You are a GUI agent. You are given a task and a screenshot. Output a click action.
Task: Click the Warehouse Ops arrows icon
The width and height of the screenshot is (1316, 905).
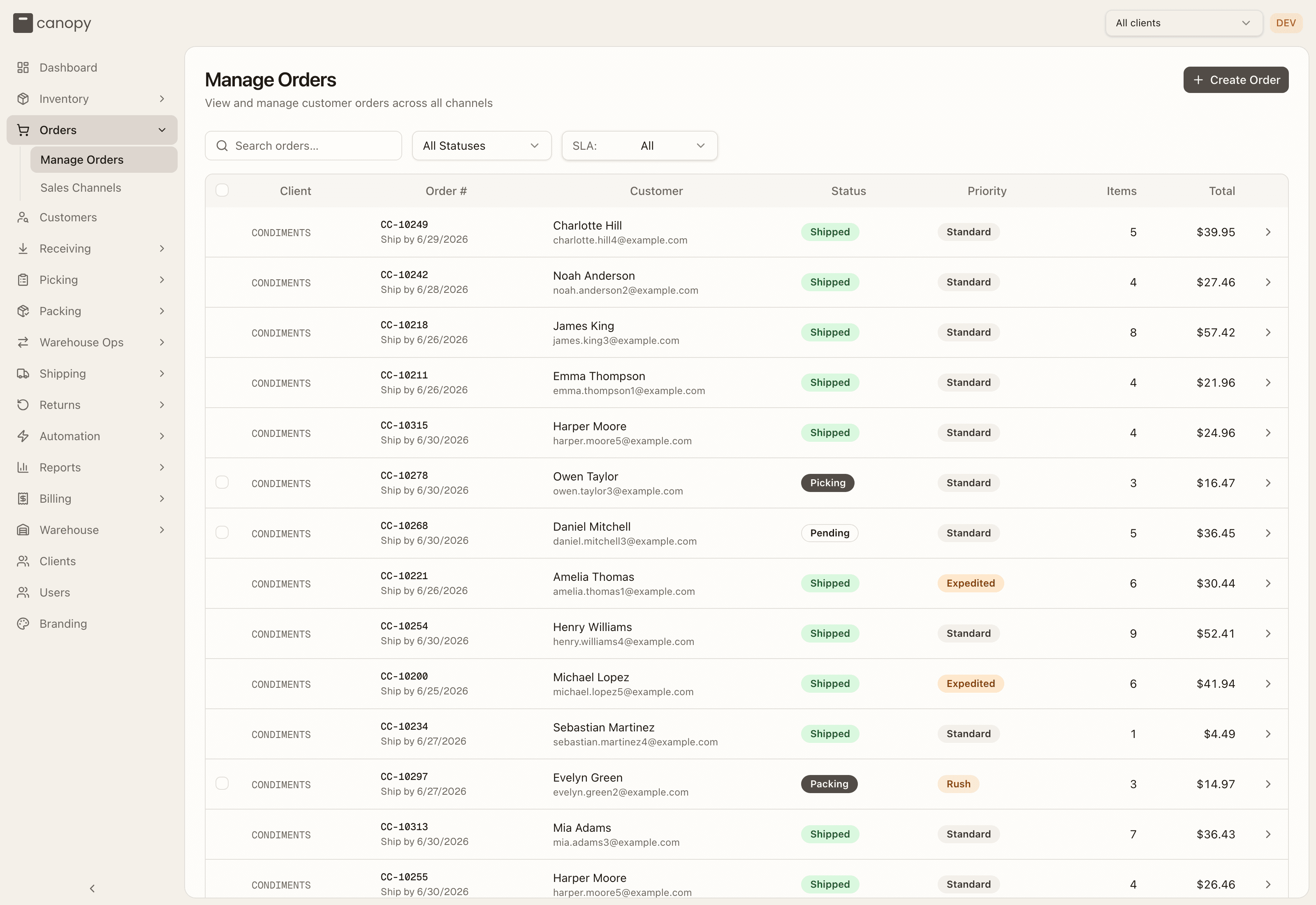click(23, 342)
